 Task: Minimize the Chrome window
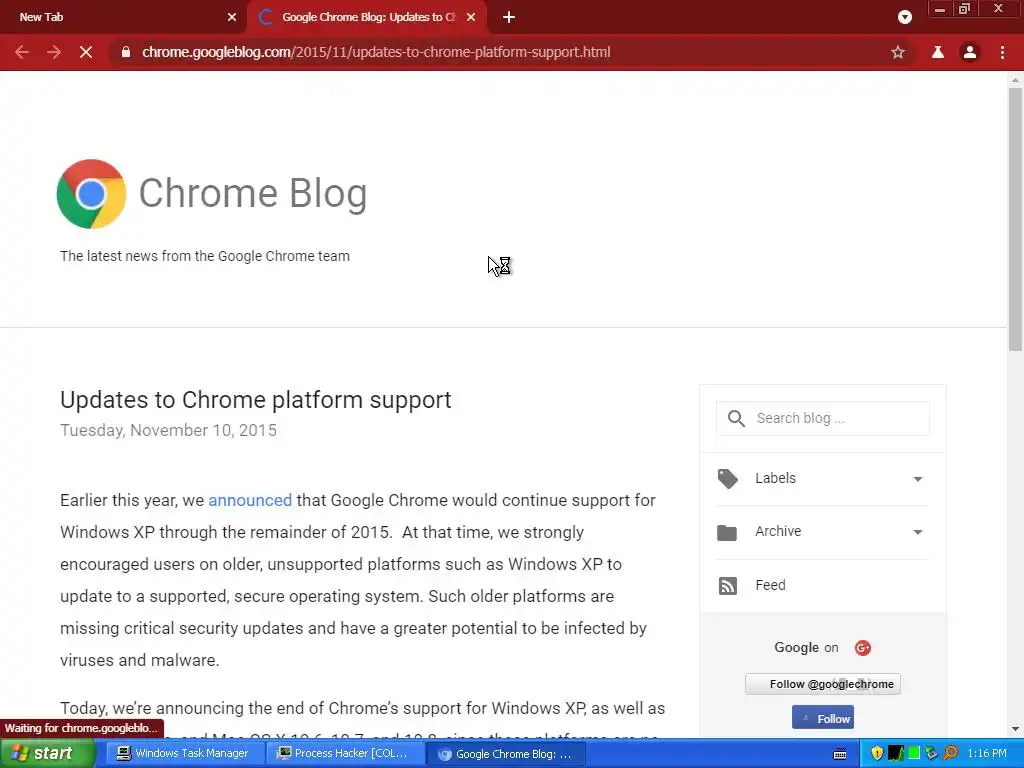tap(940, 9)
